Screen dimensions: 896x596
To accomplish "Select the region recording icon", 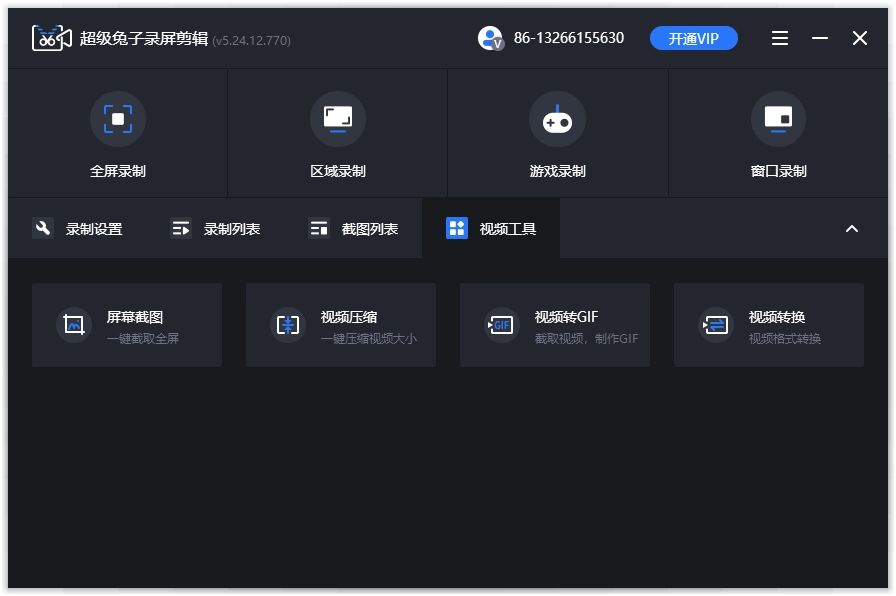I will tap(338, 119).
